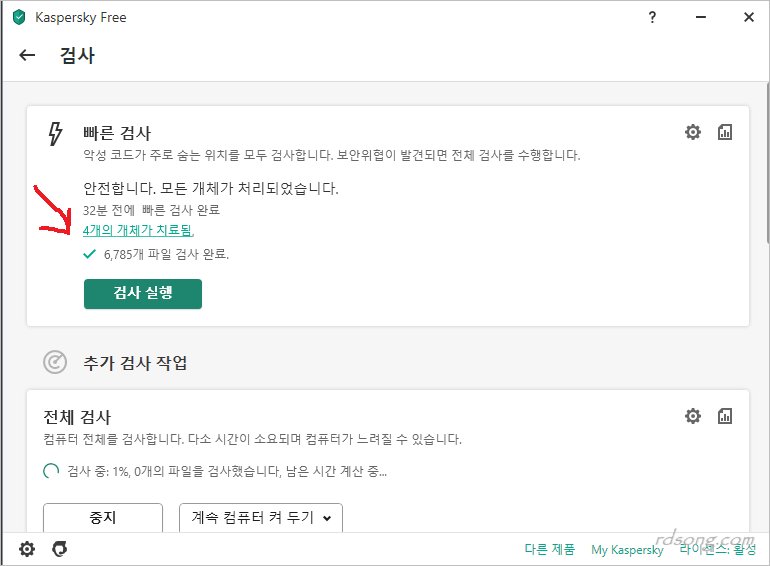This screenshot has width=770, height=566.
Task: Click the 전체 검사 progress spinner
Action: (x=51, y=471)
